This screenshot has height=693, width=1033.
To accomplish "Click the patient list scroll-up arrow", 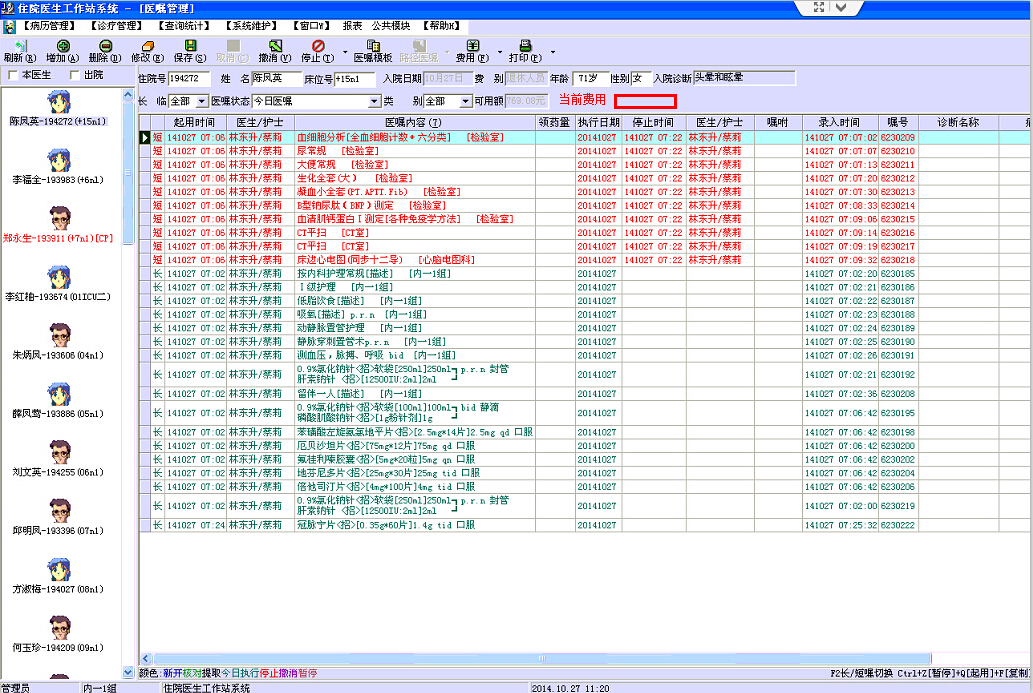I will 128,96.
